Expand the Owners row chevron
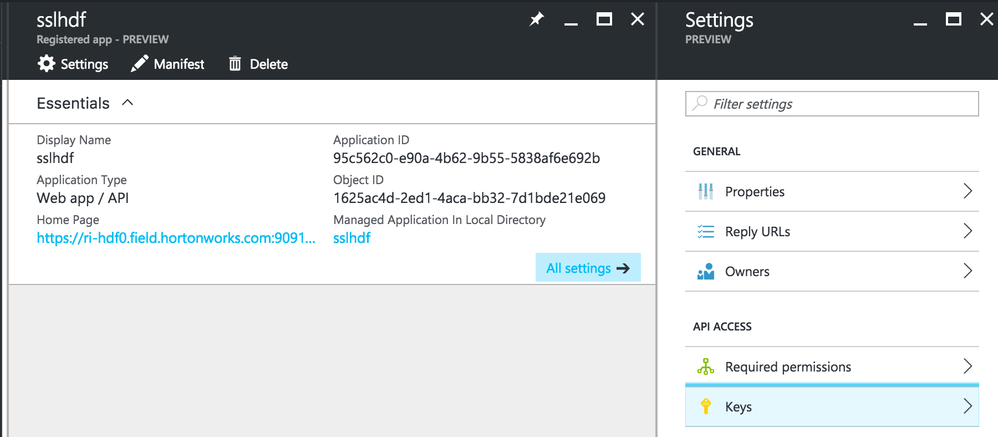 (x=967, y=271)
